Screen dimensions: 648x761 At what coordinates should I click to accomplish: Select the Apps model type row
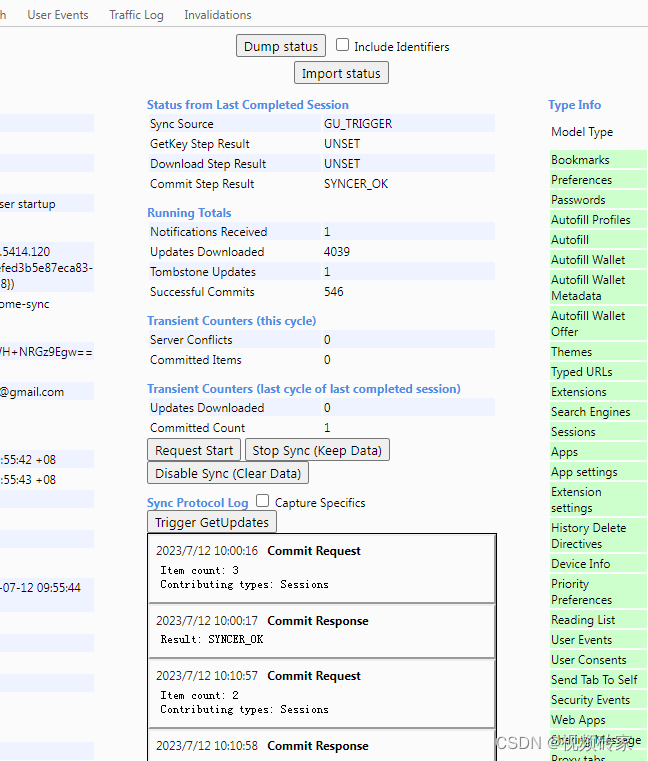coord(598,451)
